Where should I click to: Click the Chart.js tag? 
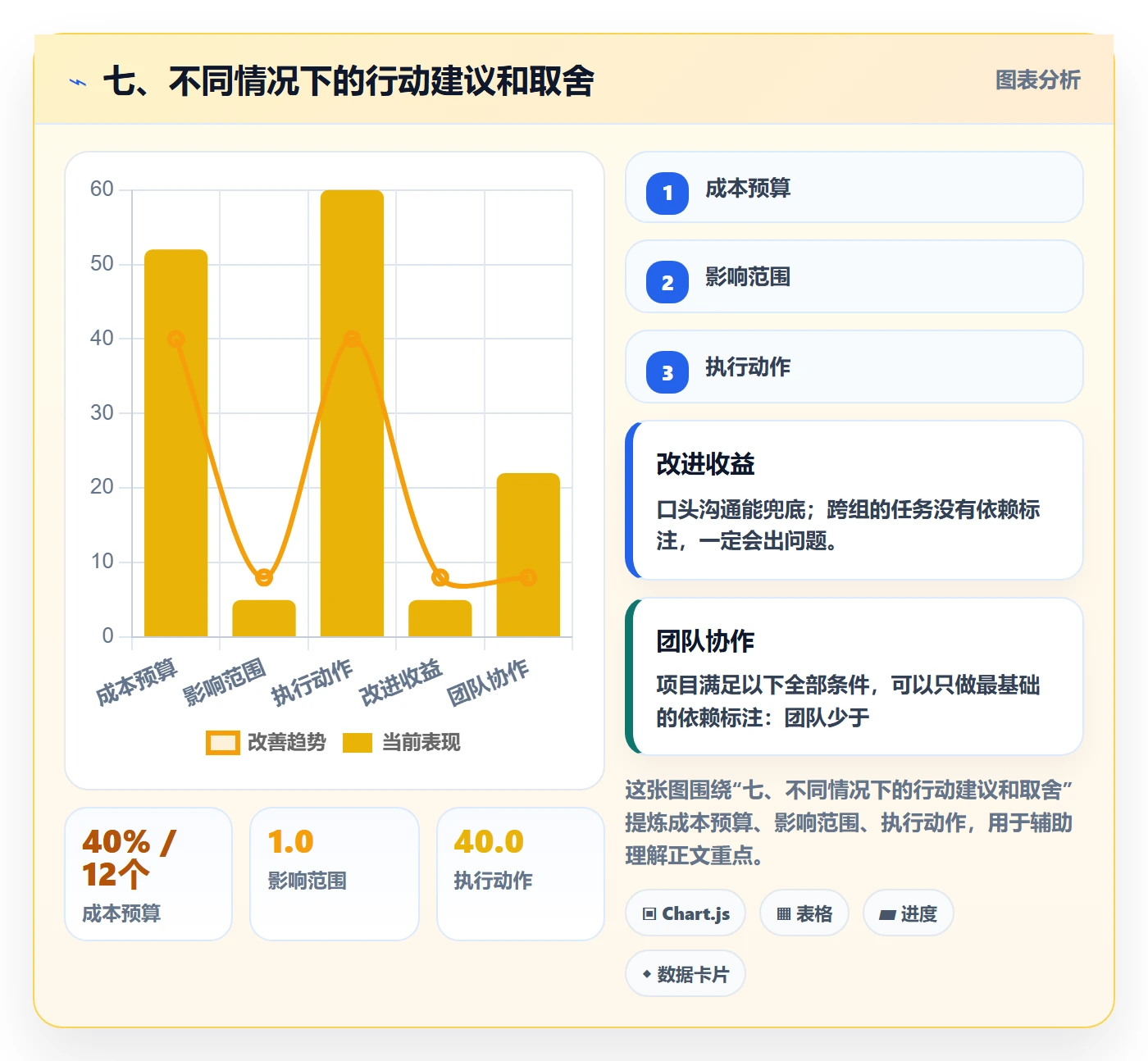coord(686,913)
